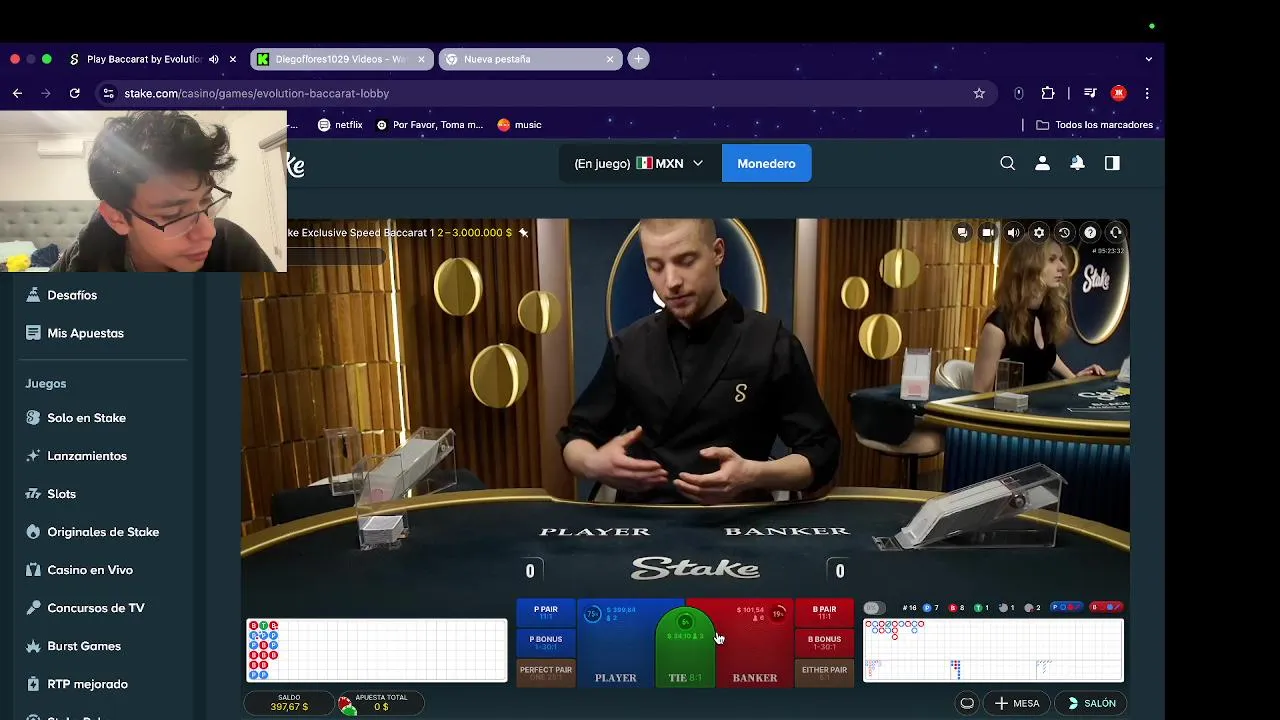Viewport: 1280px width, 720px height.
Task: Open Lanzamientos category
Action: 87,456
